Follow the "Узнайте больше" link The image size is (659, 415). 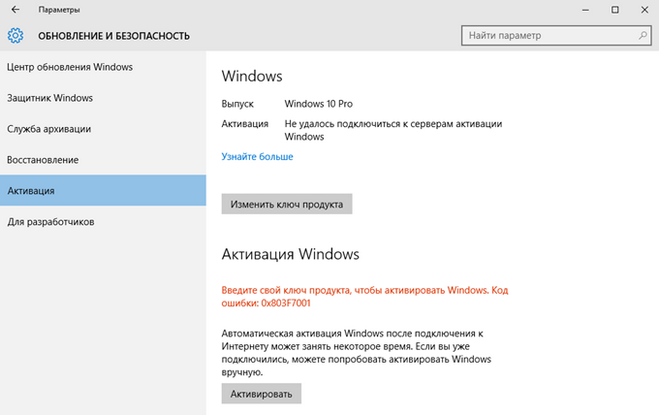coord(257,156)
